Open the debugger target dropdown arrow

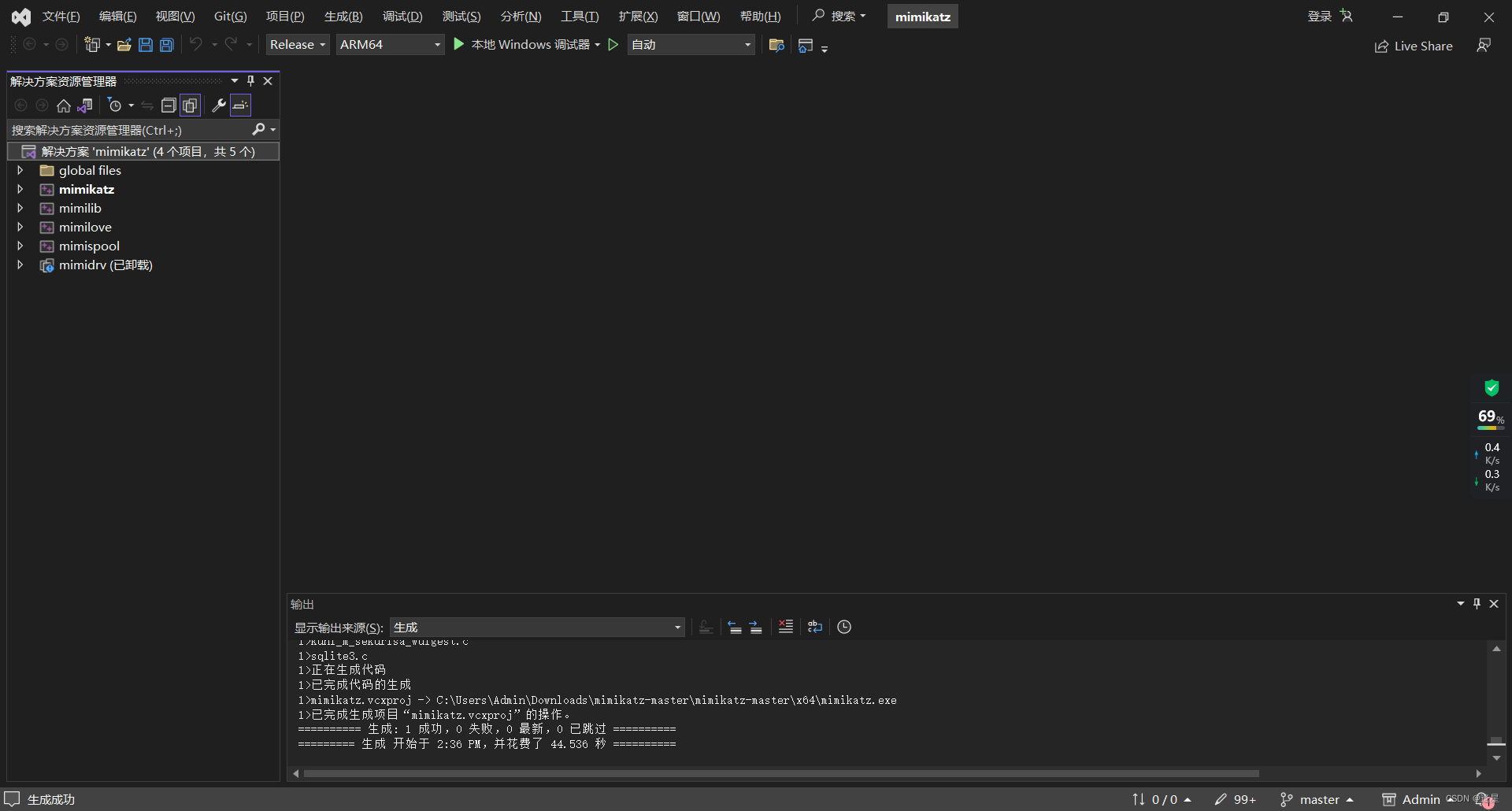[598, 45]
